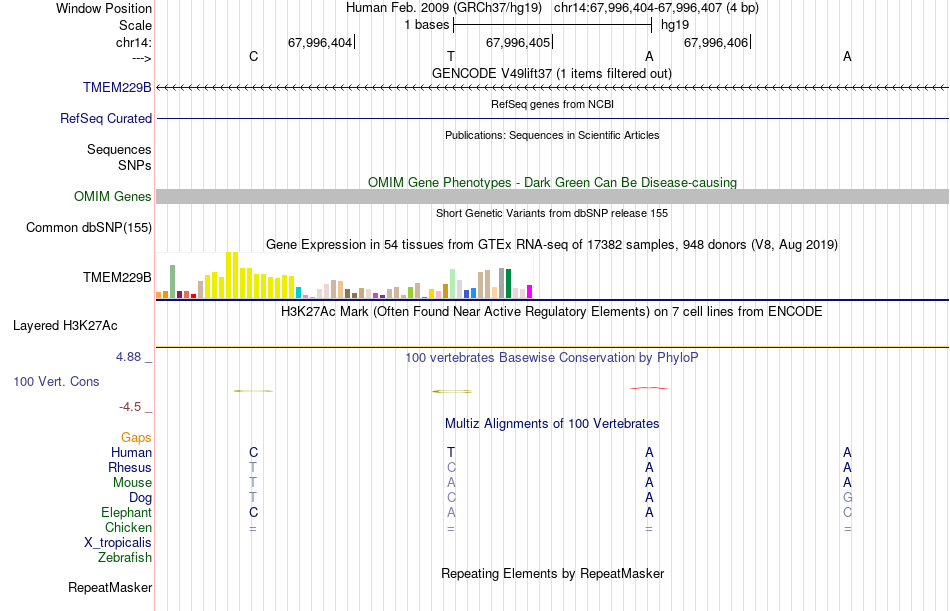Click the H3K27Ac Mark track title
This screenshot has width=950, height=611.
pos(551,312)
